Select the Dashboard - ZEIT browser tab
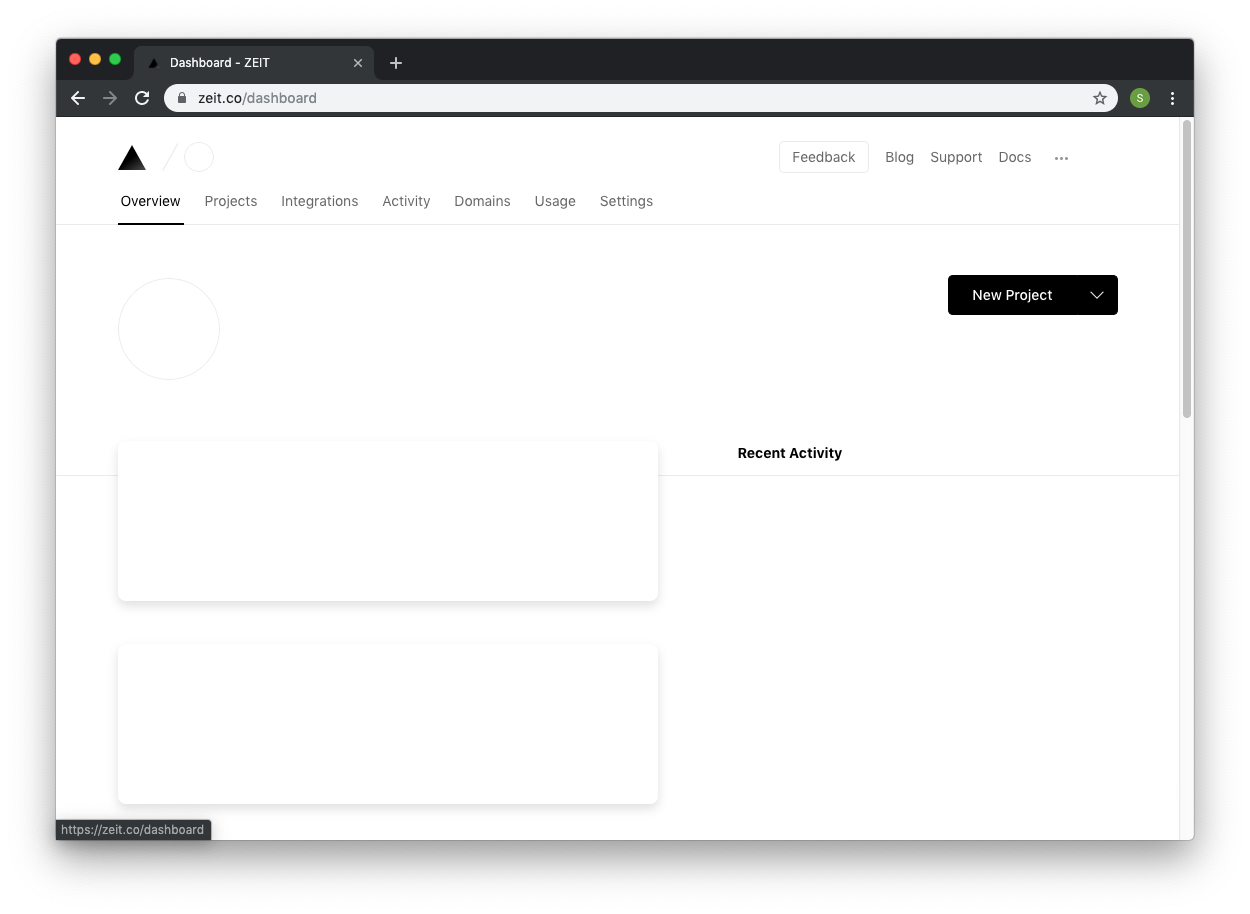 tap(254, 63)
